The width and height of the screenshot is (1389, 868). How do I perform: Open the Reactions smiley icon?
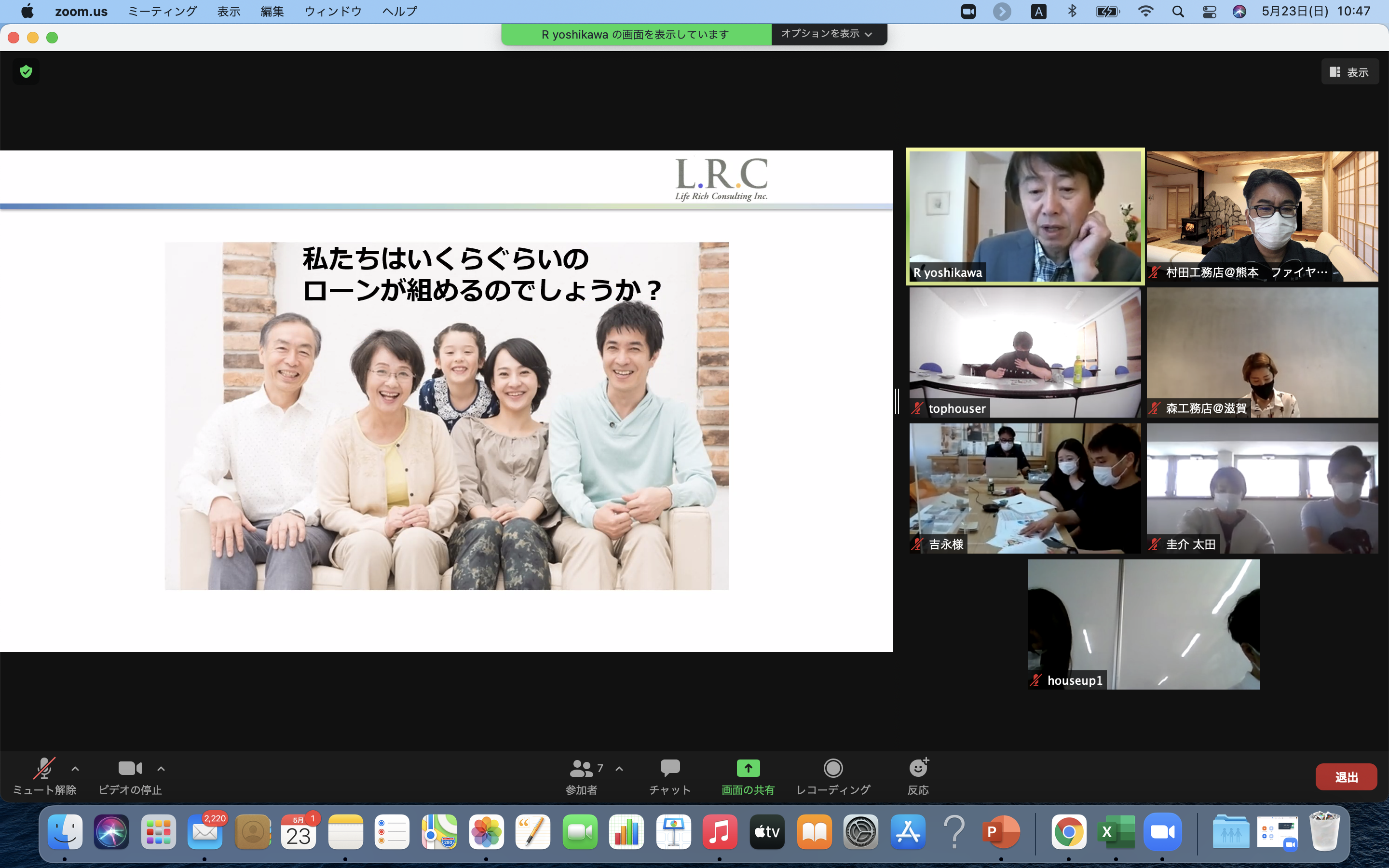[918, 768]
